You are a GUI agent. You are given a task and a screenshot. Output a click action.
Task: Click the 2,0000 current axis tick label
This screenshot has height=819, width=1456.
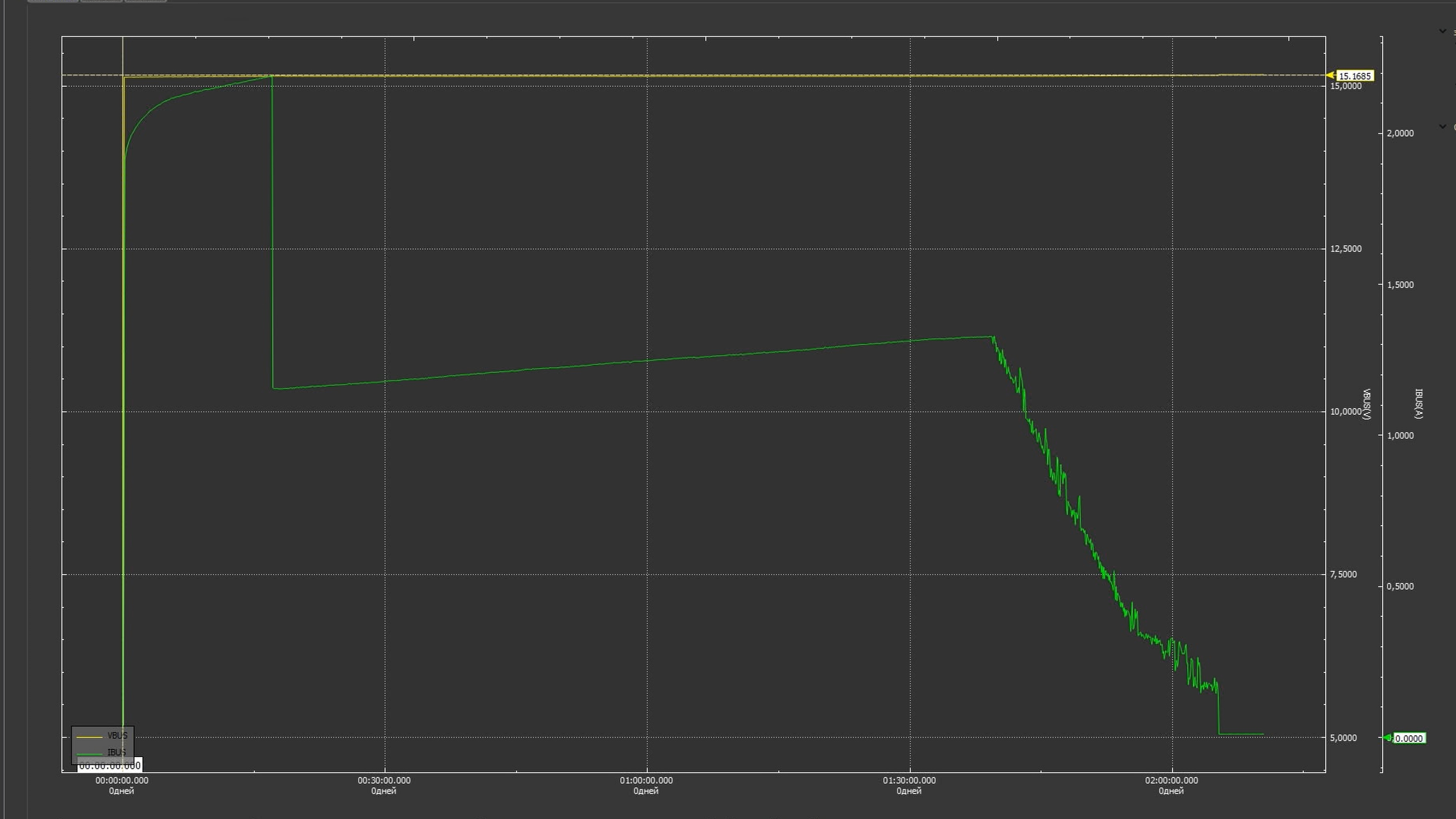(1400, 133)
